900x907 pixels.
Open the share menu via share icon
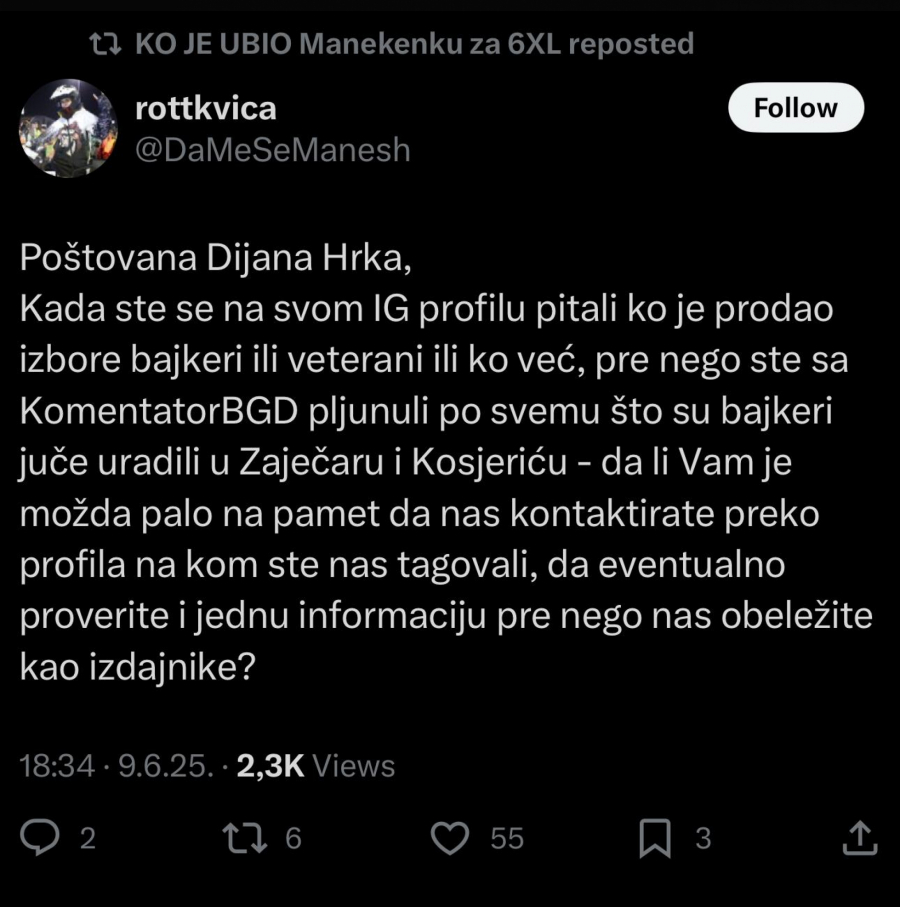[860, 838]
